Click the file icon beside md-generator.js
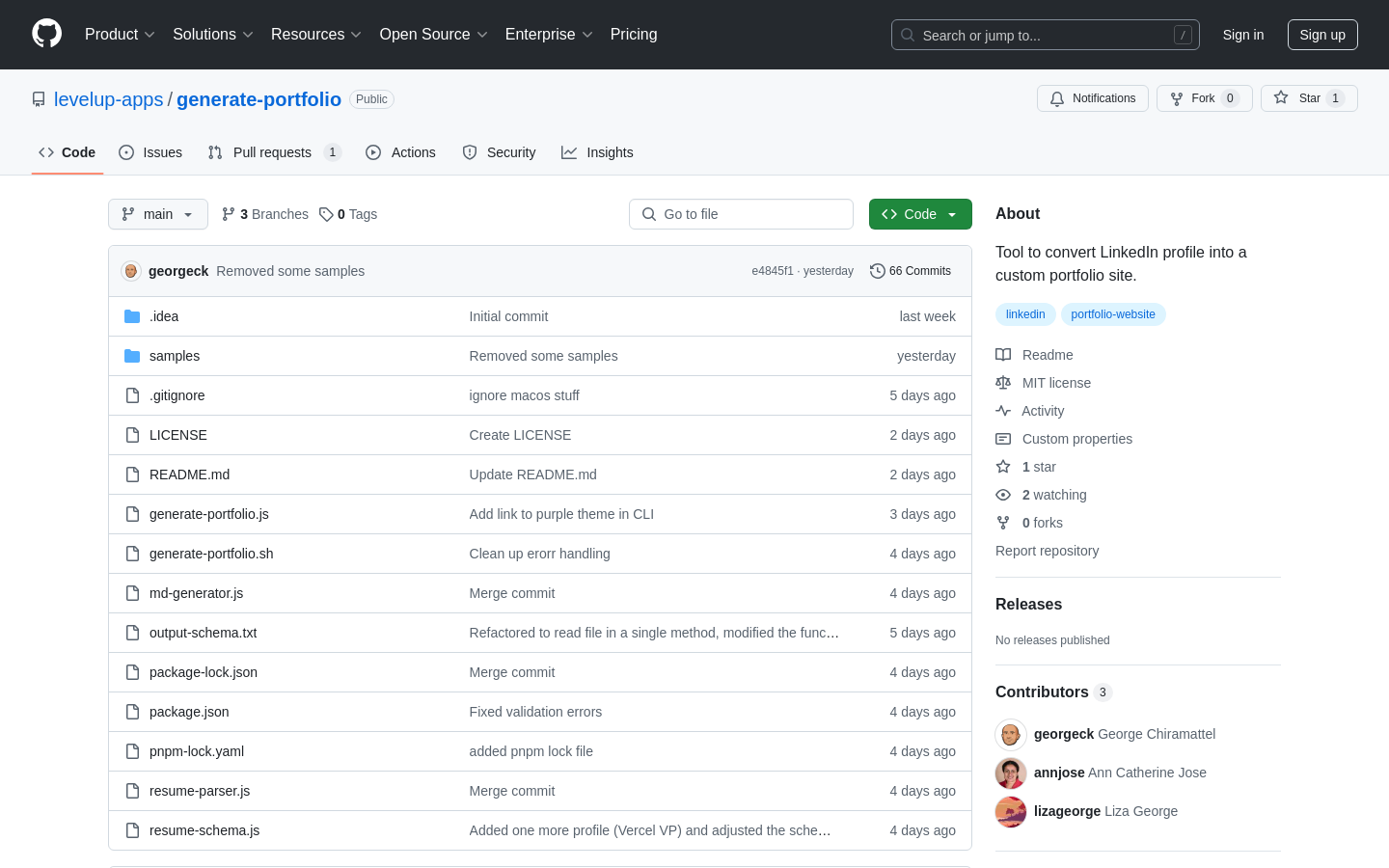1389x868 pixels. [132, 593]
